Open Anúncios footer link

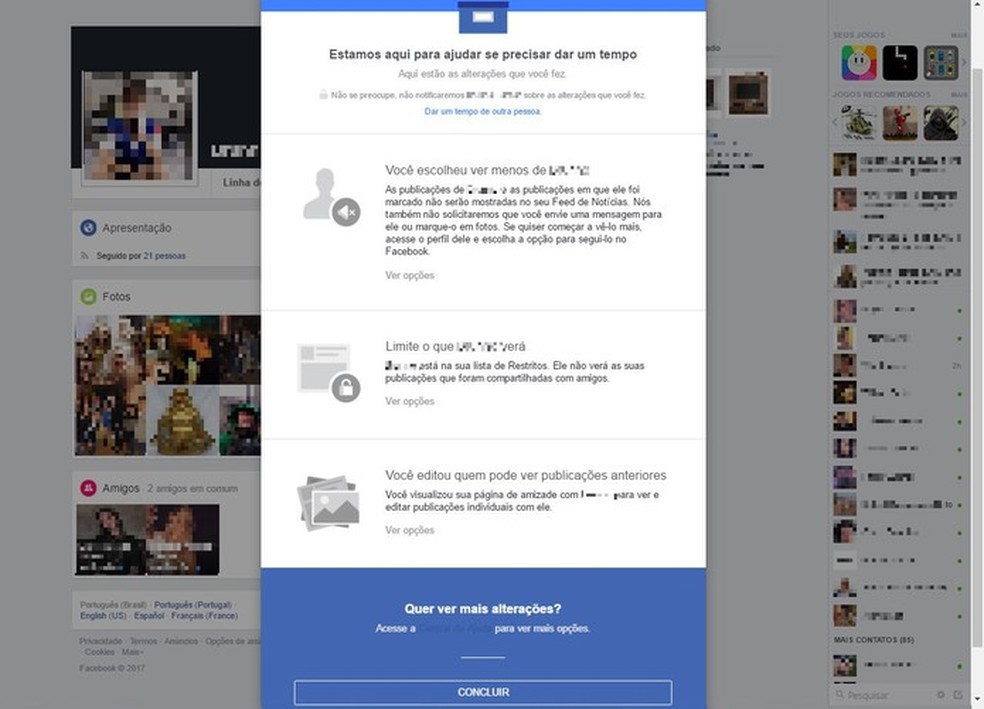181,641
